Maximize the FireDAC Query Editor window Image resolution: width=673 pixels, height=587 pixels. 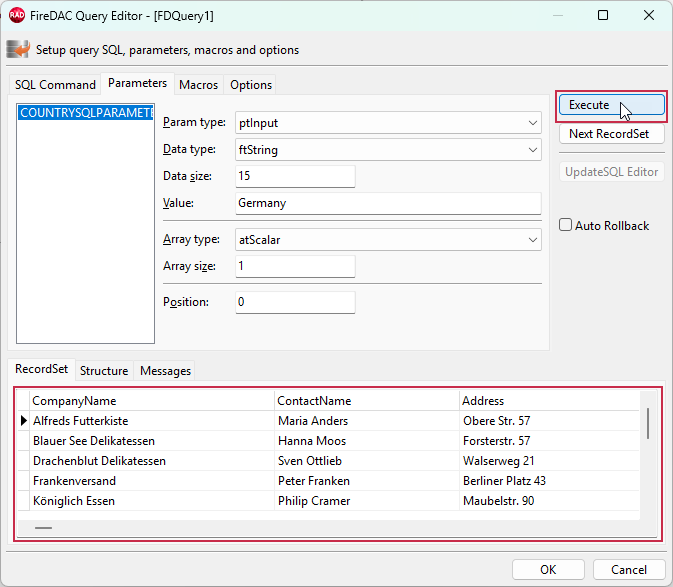(603, 15)
